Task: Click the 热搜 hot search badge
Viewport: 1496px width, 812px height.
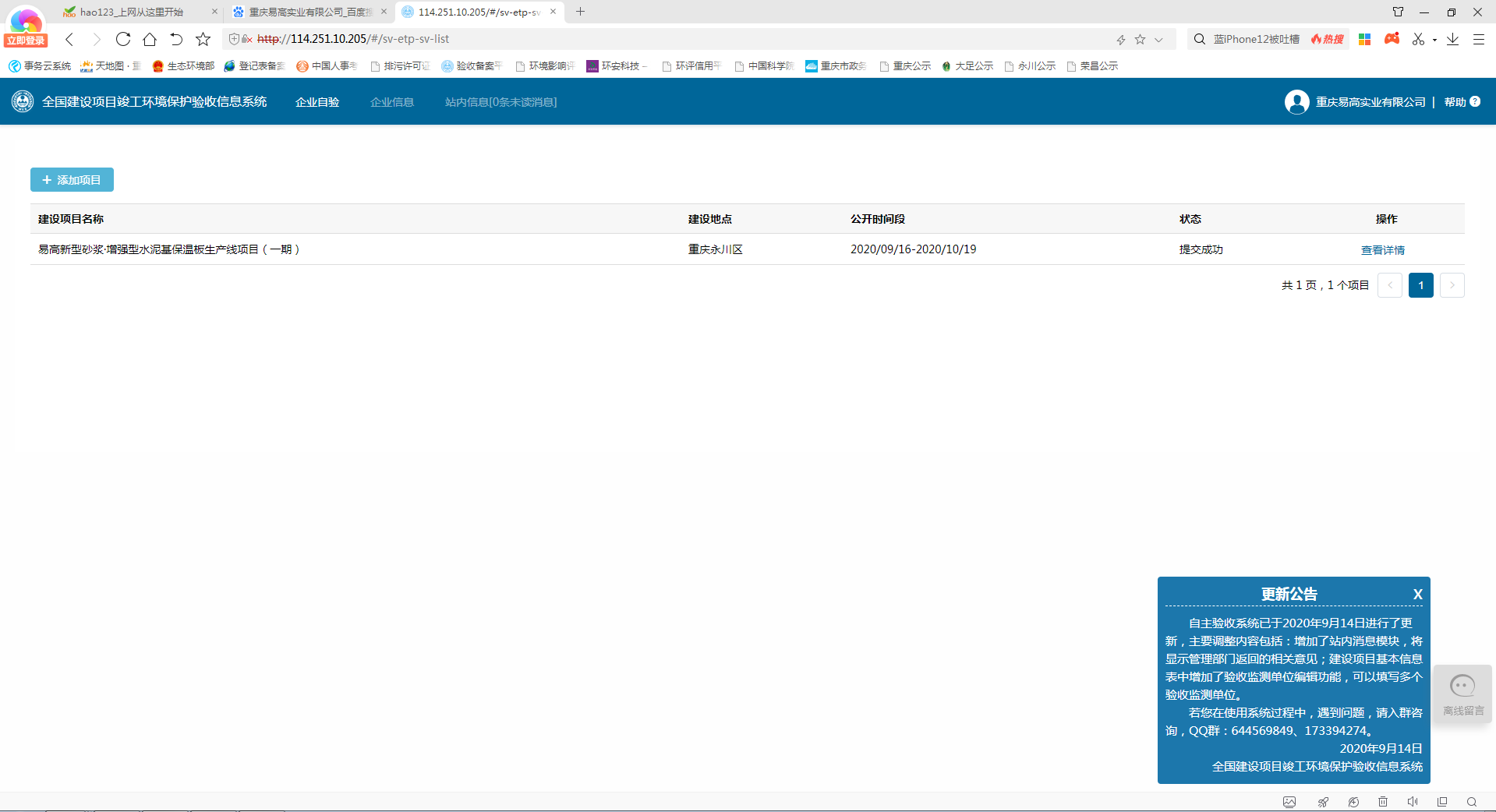Action: coord(1328,39)
